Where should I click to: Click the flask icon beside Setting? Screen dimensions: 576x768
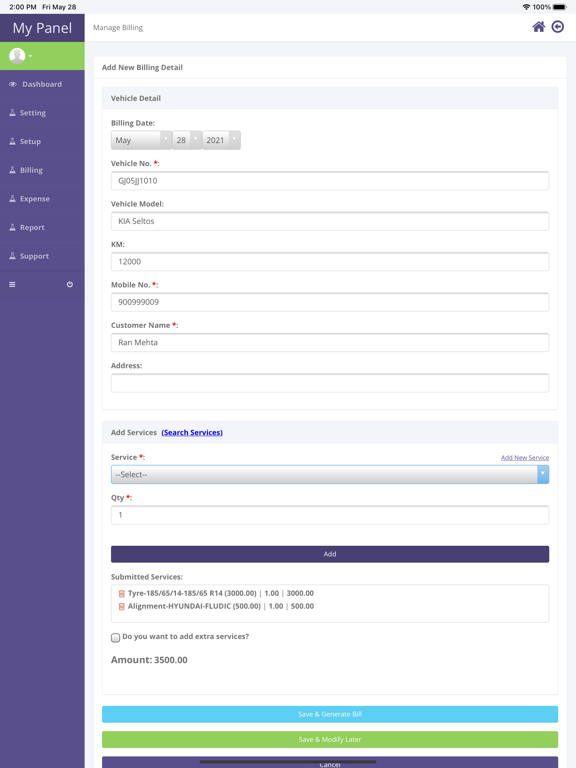(12, 113)
